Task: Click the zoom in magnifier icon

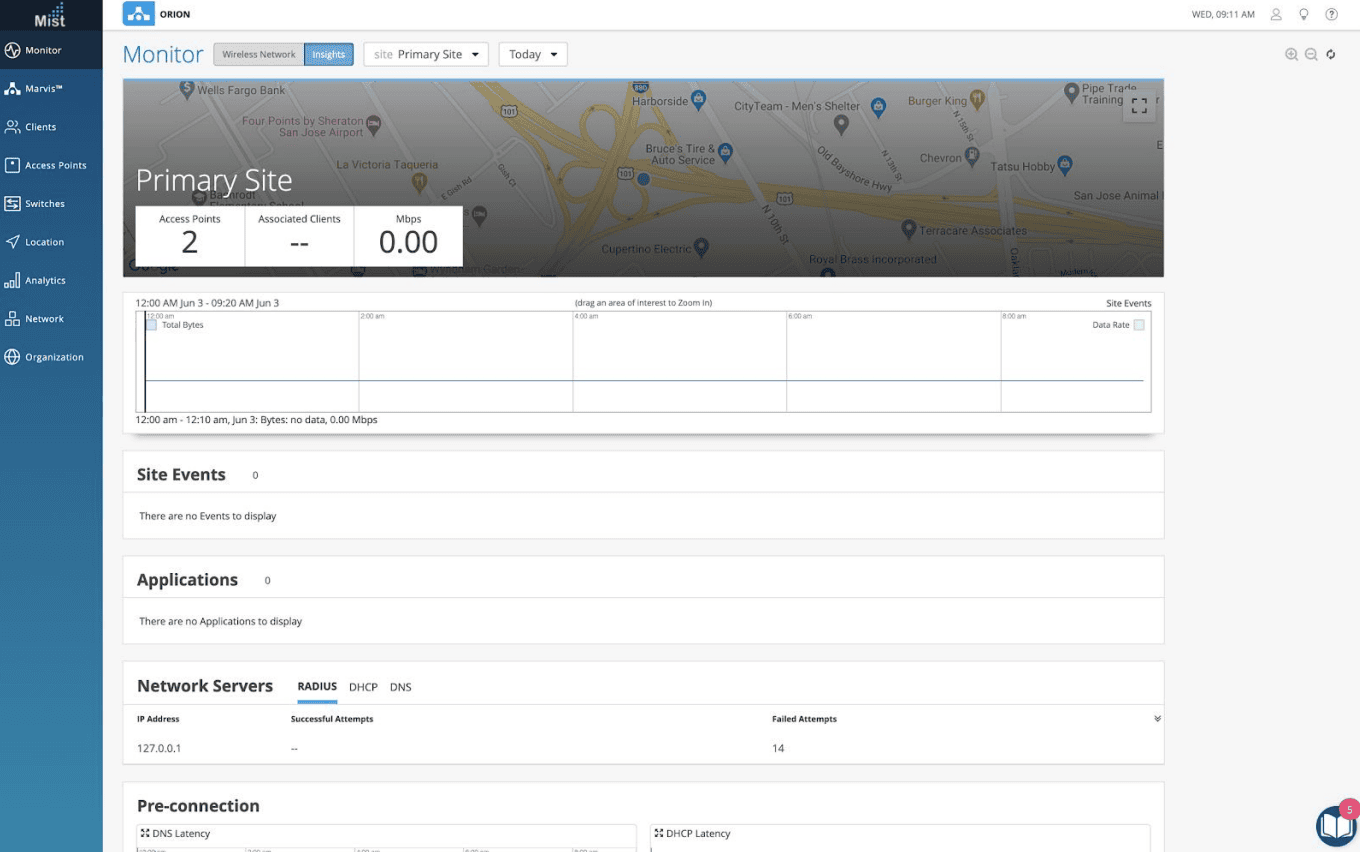Action: (1291, 55)
